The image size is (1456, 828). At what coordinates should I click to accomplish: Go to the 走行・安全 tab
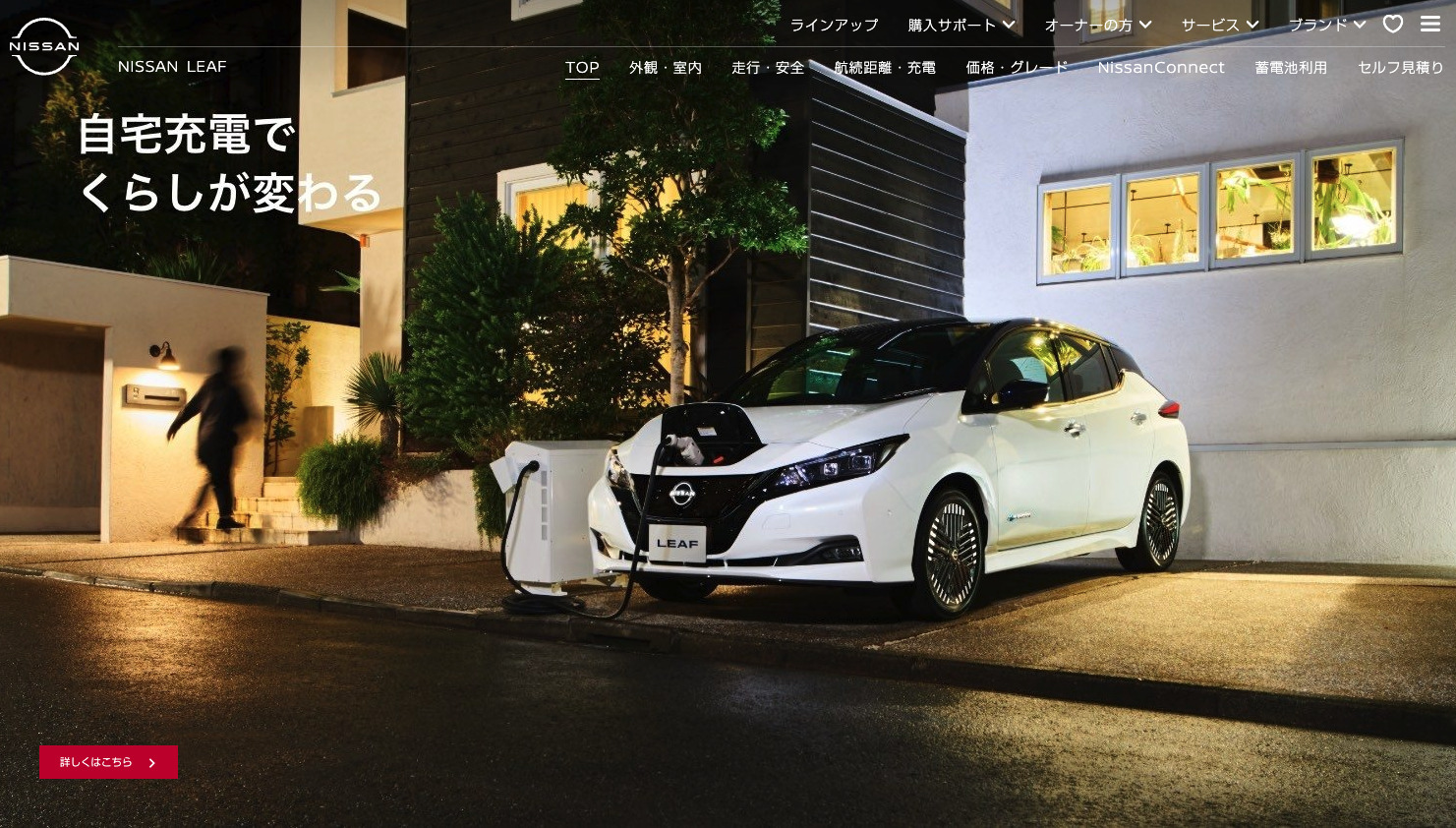[x=768, y=68]
